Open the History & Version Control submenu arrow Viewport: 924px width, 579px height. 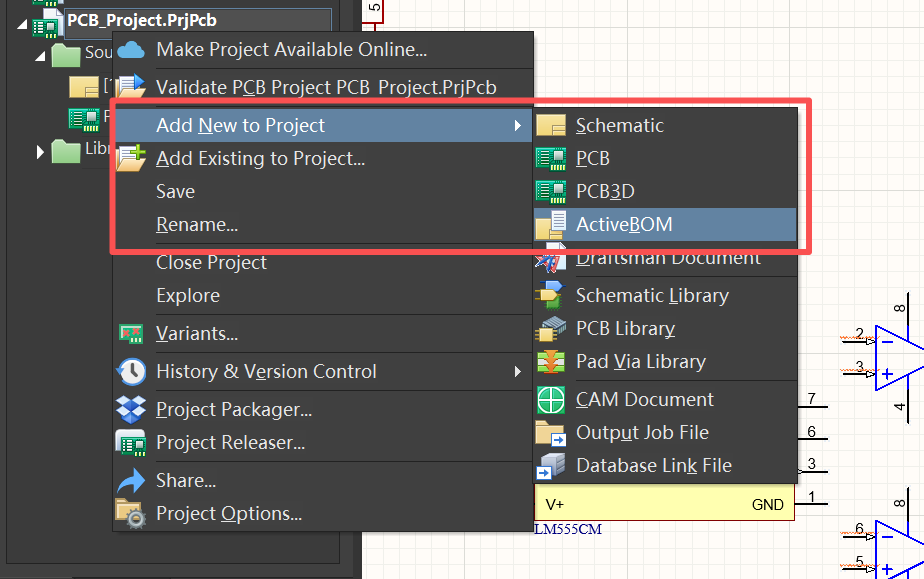(x=517, y=372)
